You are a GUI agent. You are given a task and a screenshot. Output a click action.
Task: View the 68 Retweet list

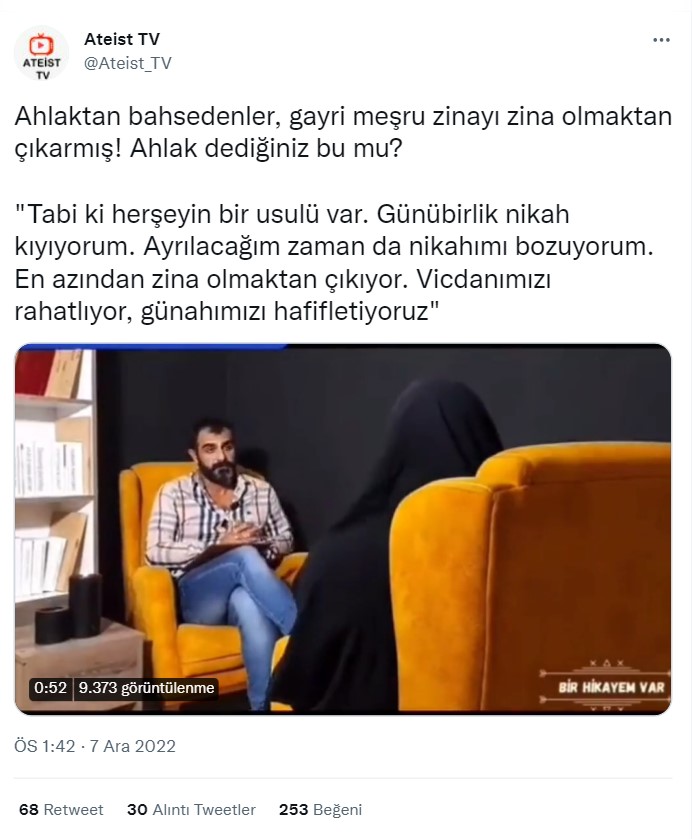coord(61,810)
